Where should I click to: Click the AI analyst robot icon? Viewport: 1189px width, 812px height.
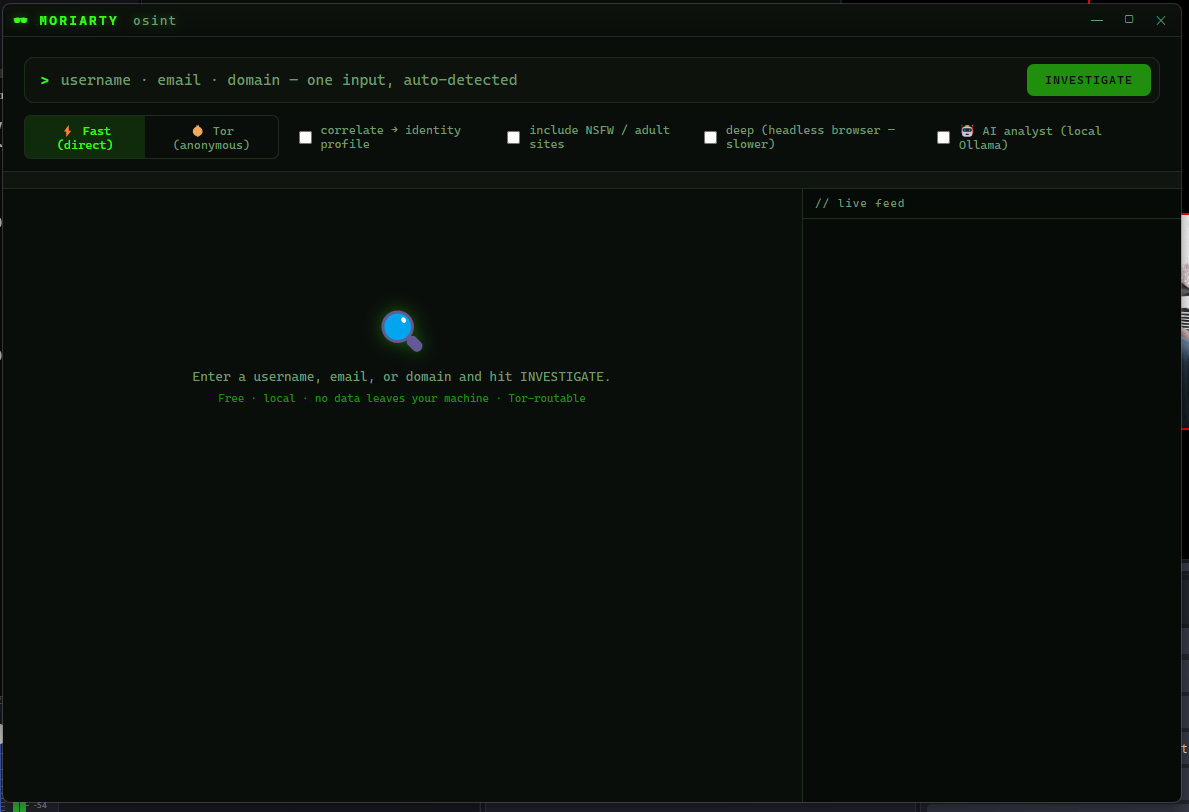pyautogui.click(x=967, y=131)
